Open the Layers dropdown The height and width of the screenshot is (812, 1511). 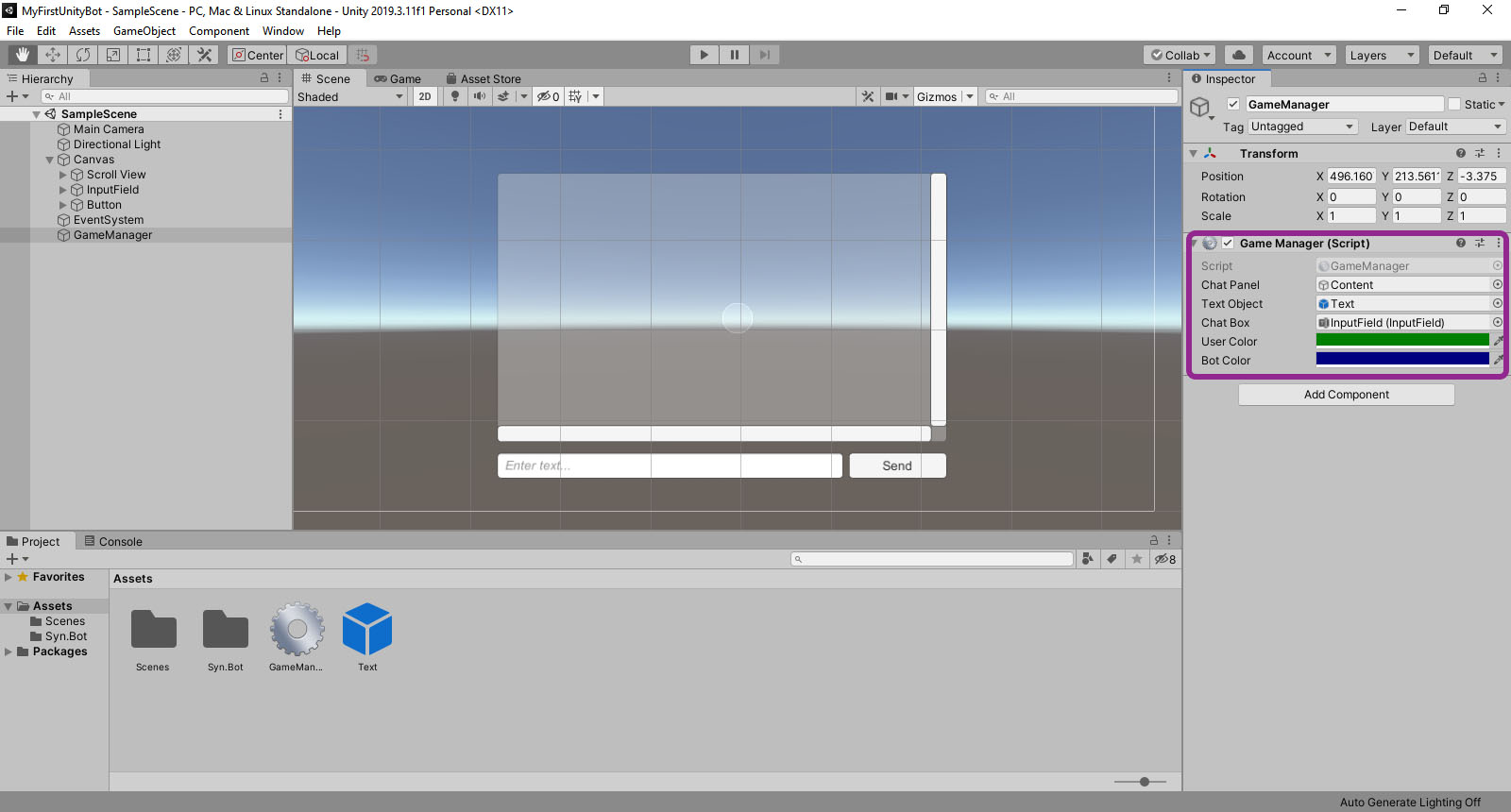[1382, 55]
